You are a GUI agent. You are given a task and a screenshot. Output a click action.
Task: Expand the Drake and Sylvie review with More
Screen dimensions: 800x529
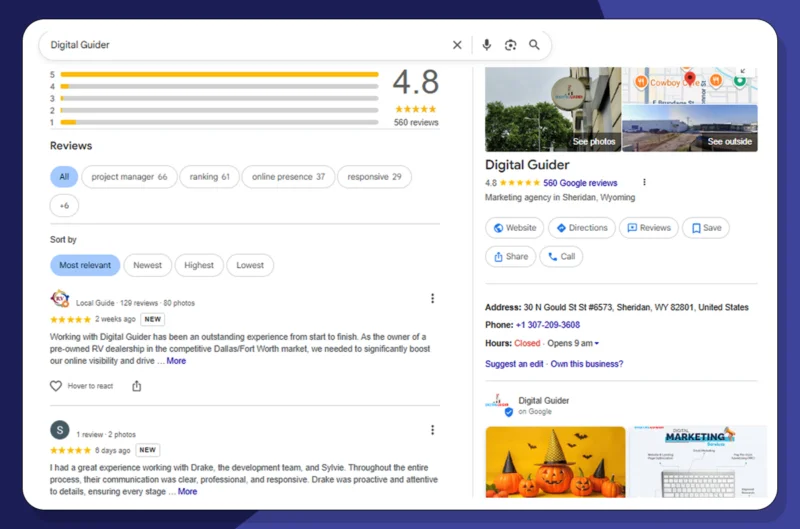187,491
